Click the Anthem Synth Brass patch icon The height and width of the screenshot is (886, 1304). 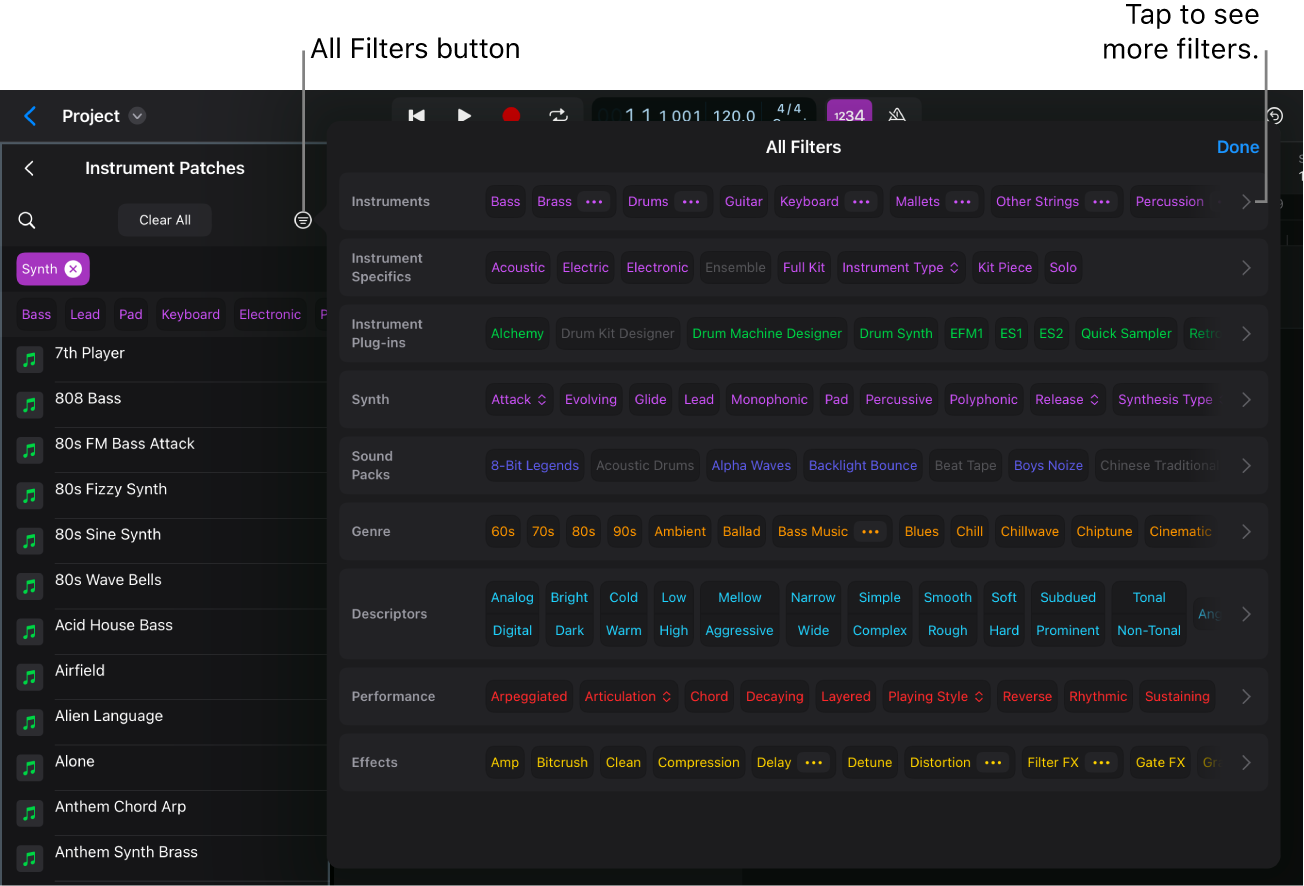[30, 858]
